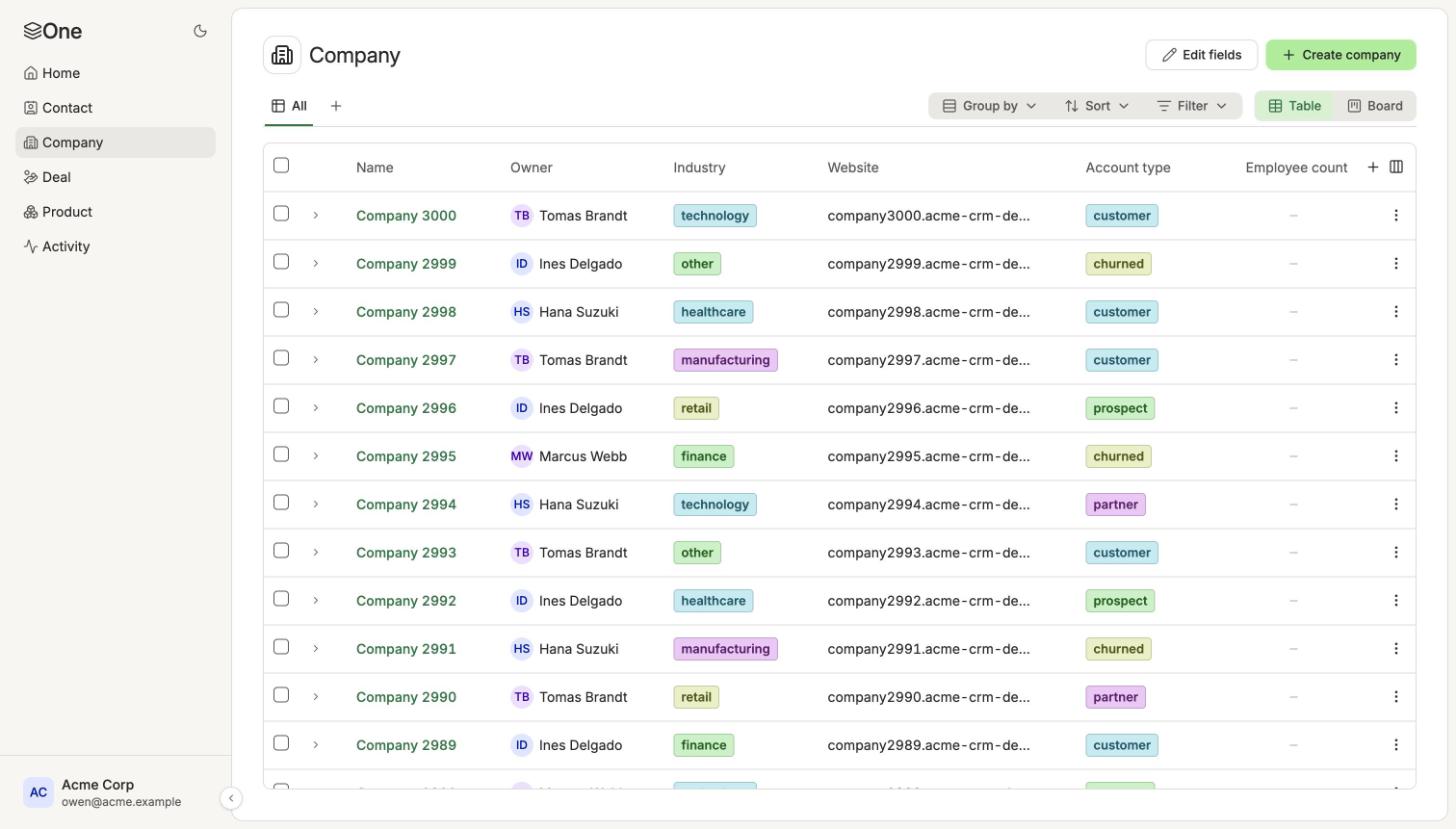This screenshot has width=1456, height=829.
Task: Open the Sort dropdown
Action: coord(1096,106)
